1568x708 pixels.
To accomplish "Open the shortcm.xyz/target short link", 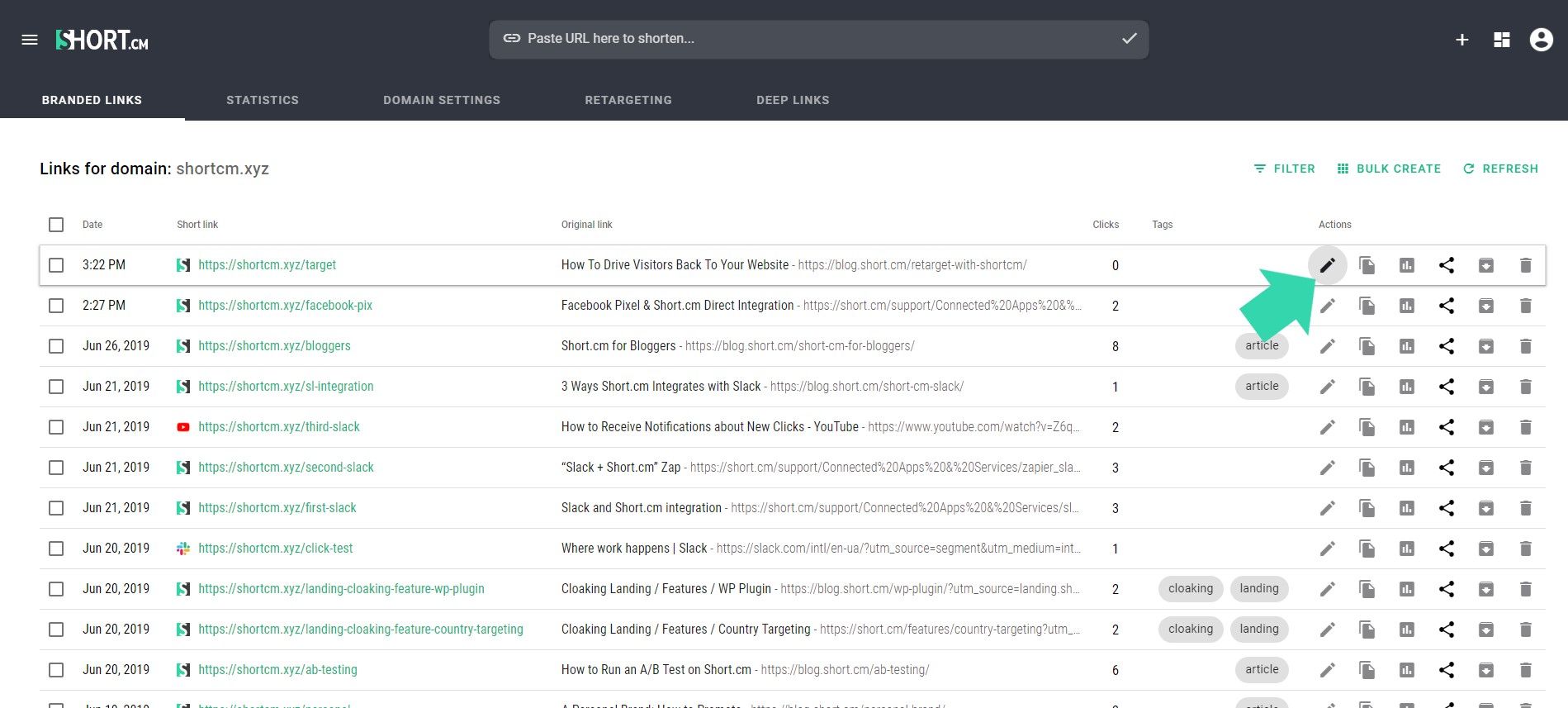I will [x=267, y=265].
